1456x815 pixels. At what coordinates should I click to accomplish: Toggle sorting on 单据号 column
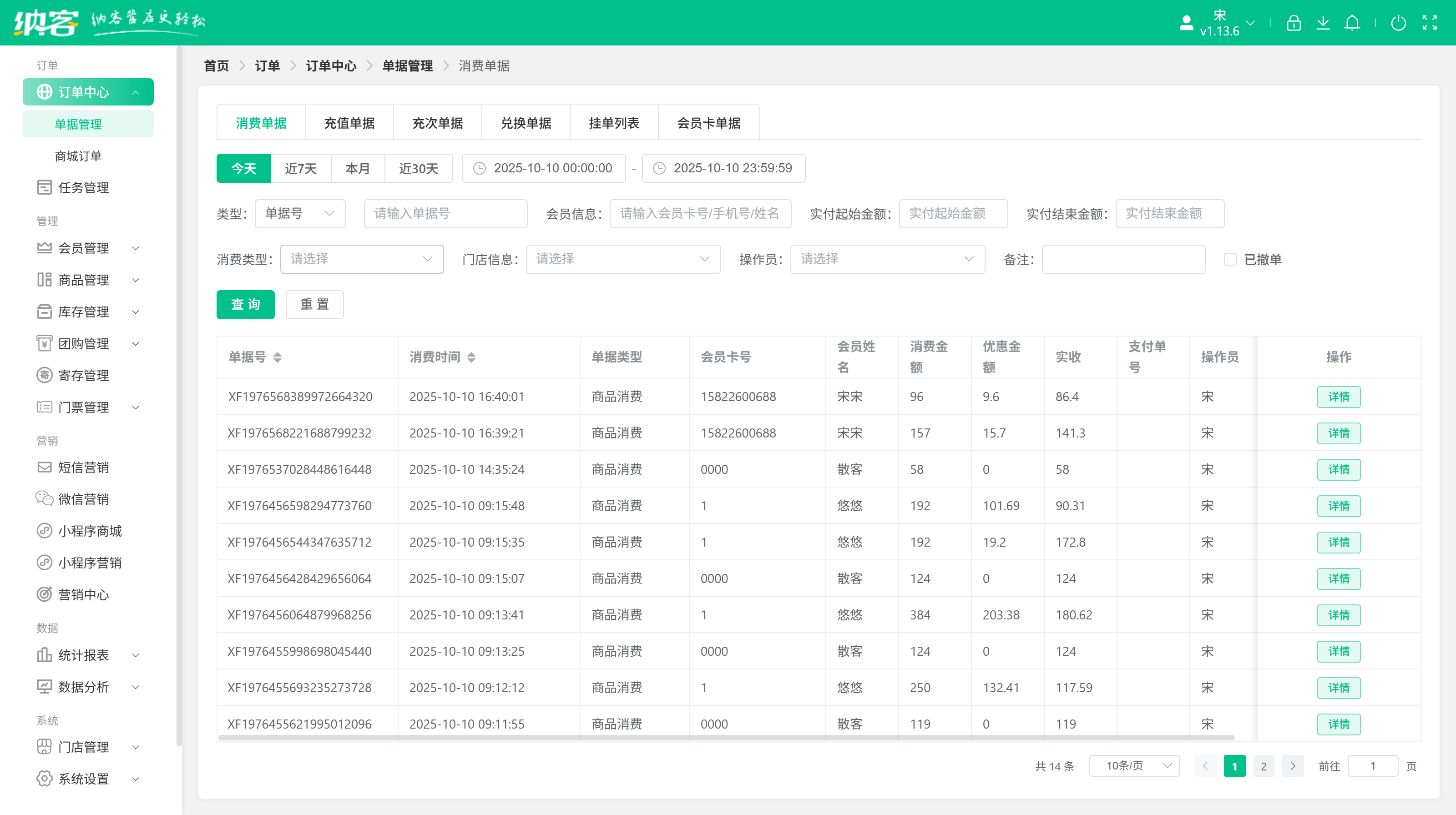(278, 357)
